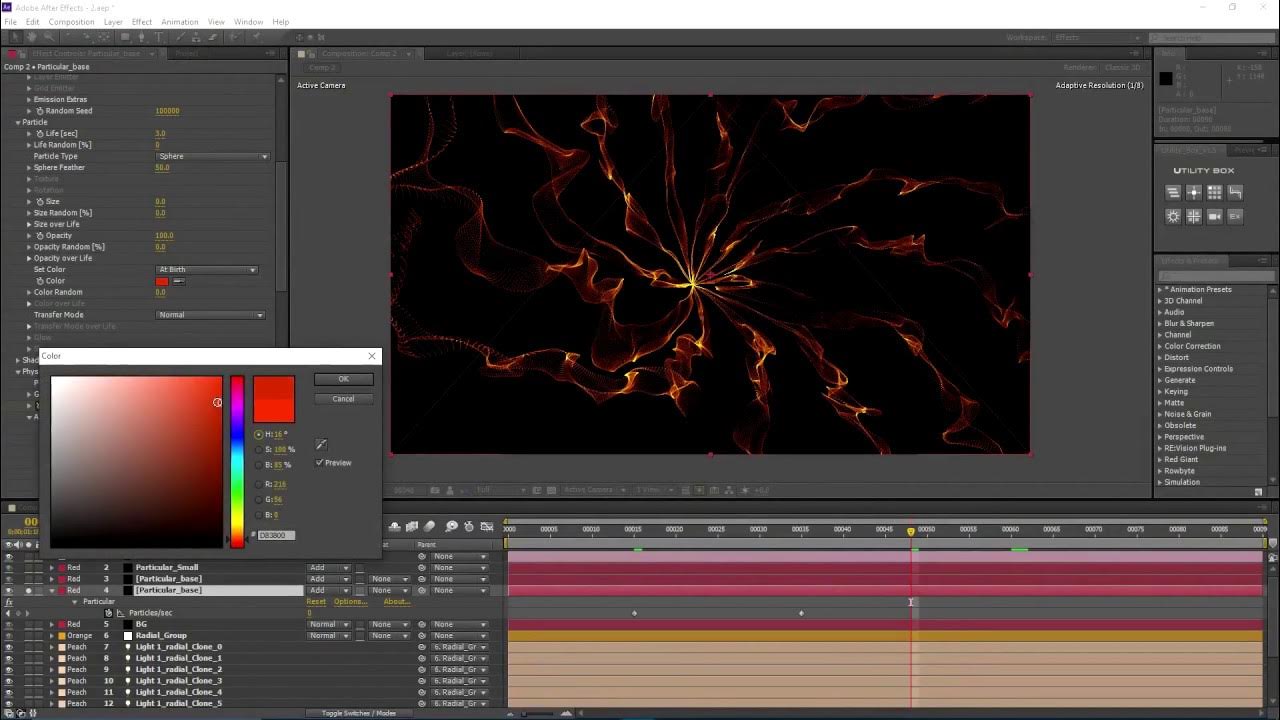
Task: Open the File menu
Action: [x=10, y=21]
